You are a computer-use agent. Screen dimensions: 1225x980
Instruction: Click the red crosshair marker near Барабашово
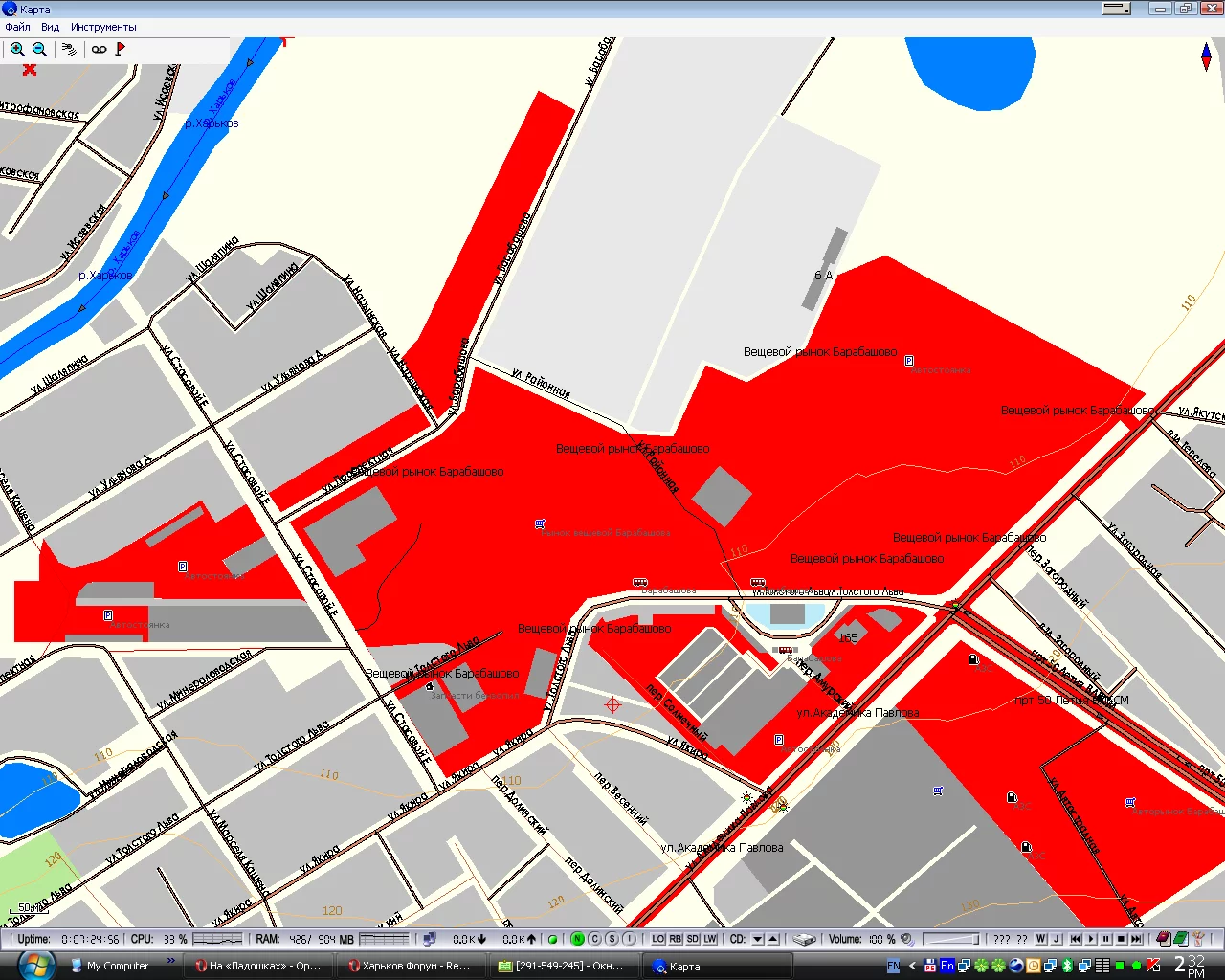(612, 705)
